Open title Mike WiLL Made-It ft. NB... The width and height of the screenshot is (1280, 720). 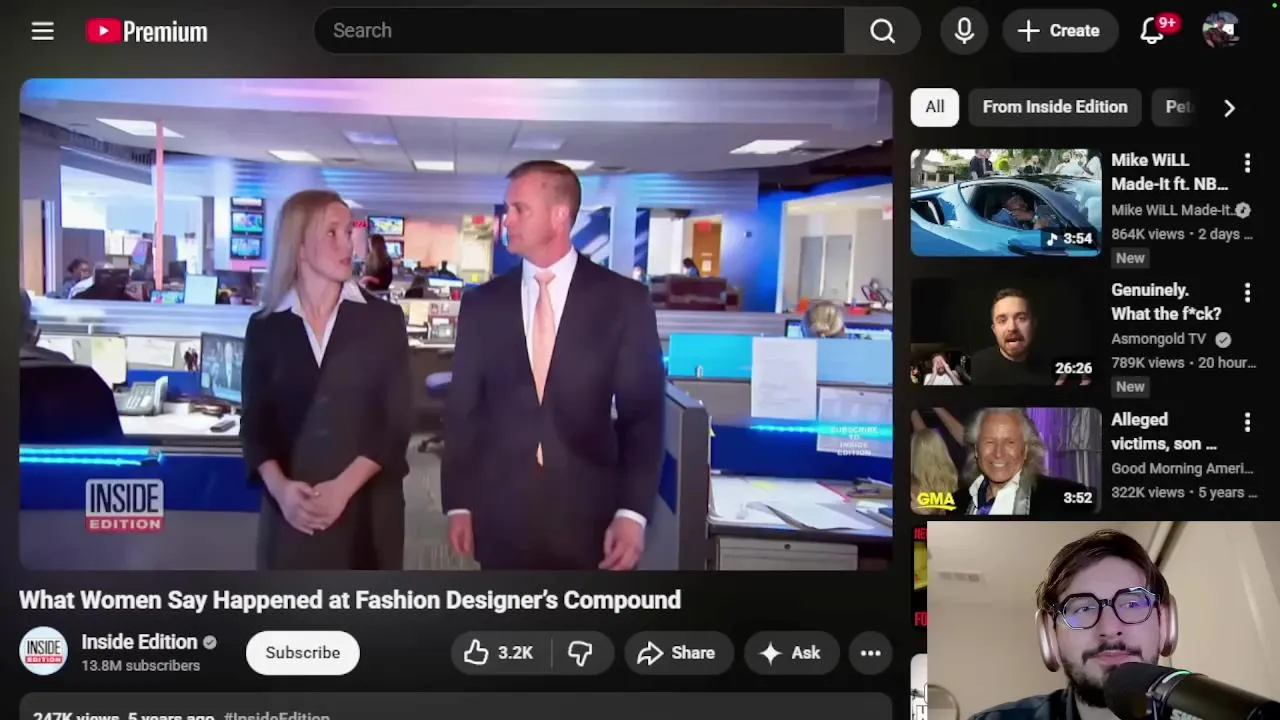point(1169,172)
